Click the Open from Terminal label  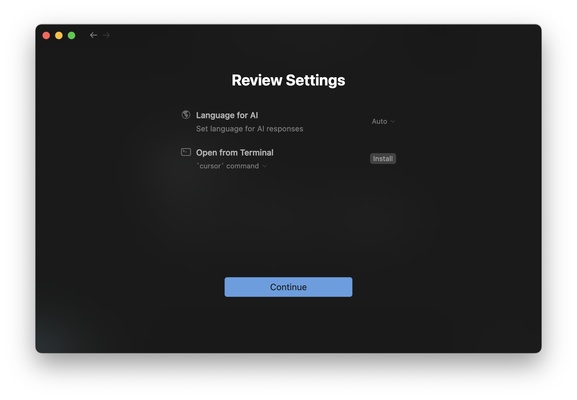(x=235, y=152)
